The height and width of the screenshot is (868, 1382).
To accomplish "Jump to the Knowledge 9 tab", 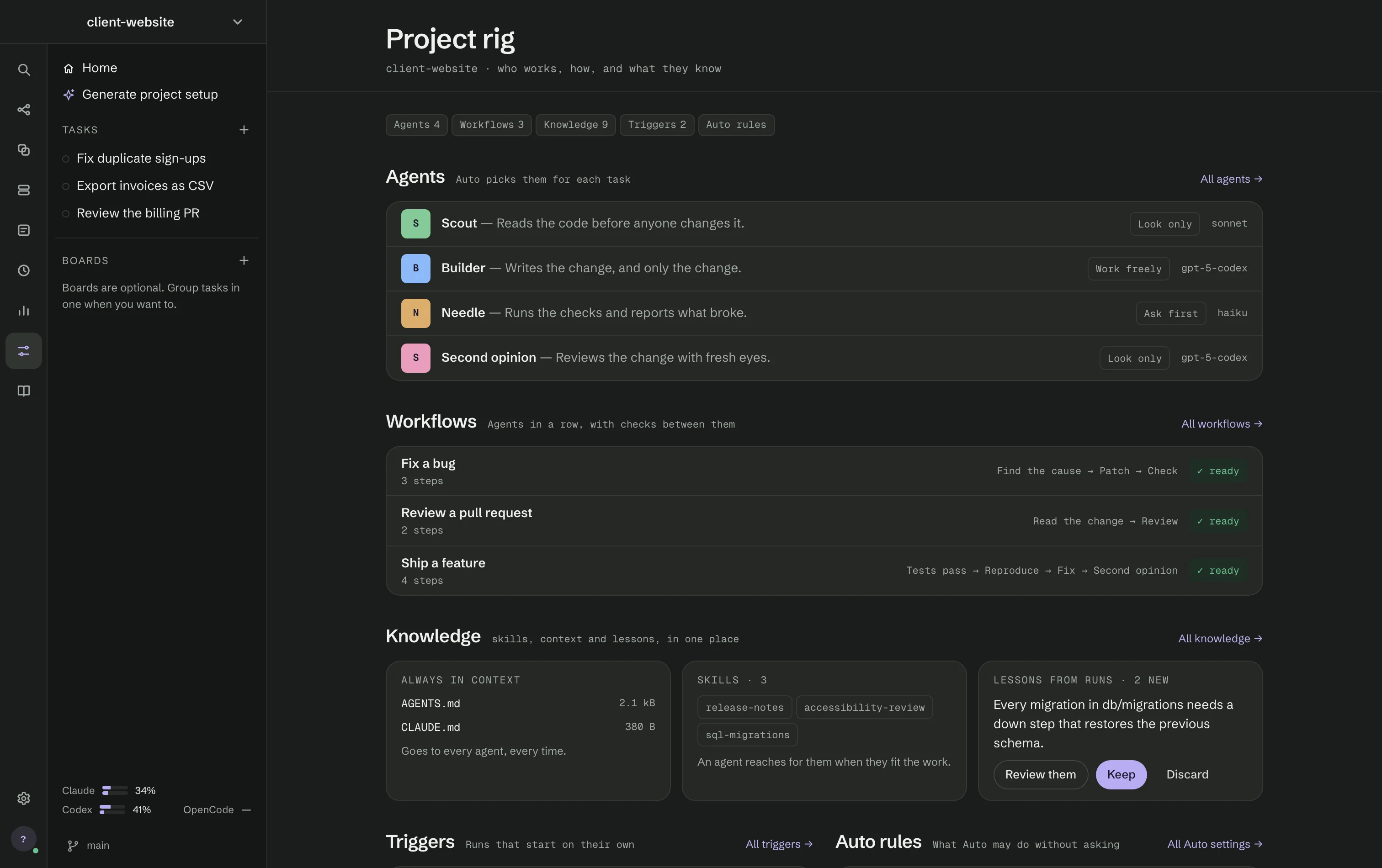I will pos(576,125).
